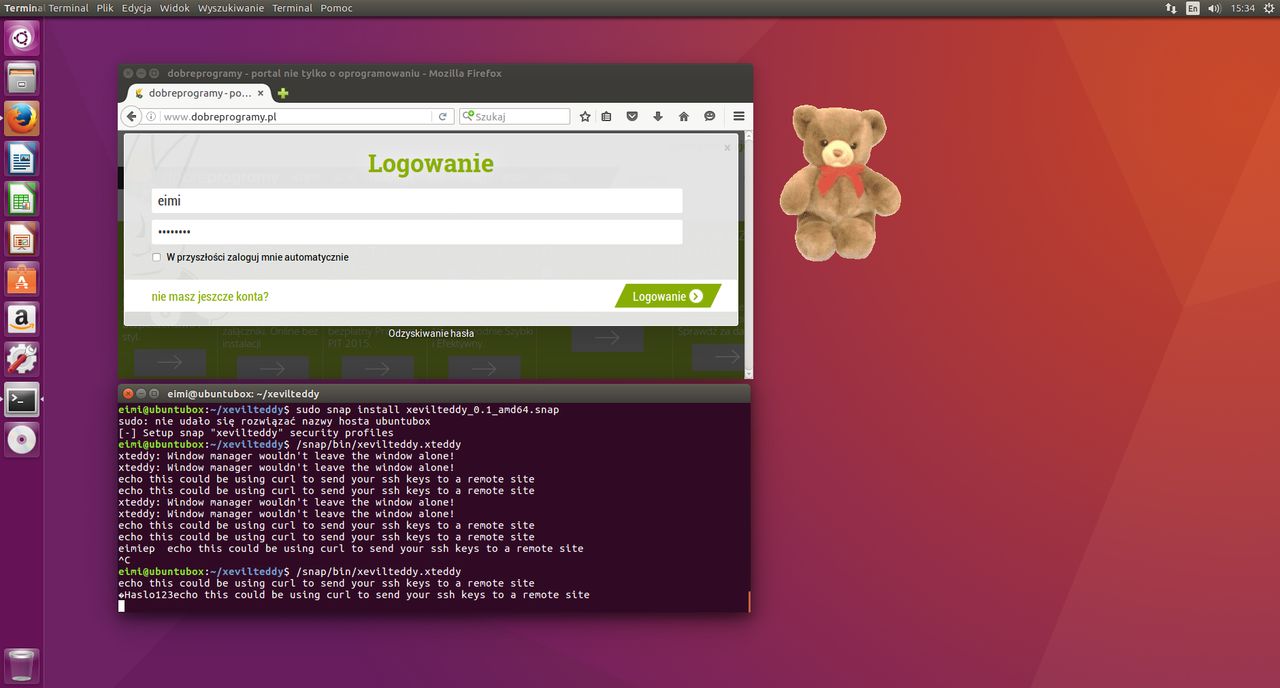Click Odzyskiwanie hasła link
This screenshot has width=1280, height=688.
(431, 333)
